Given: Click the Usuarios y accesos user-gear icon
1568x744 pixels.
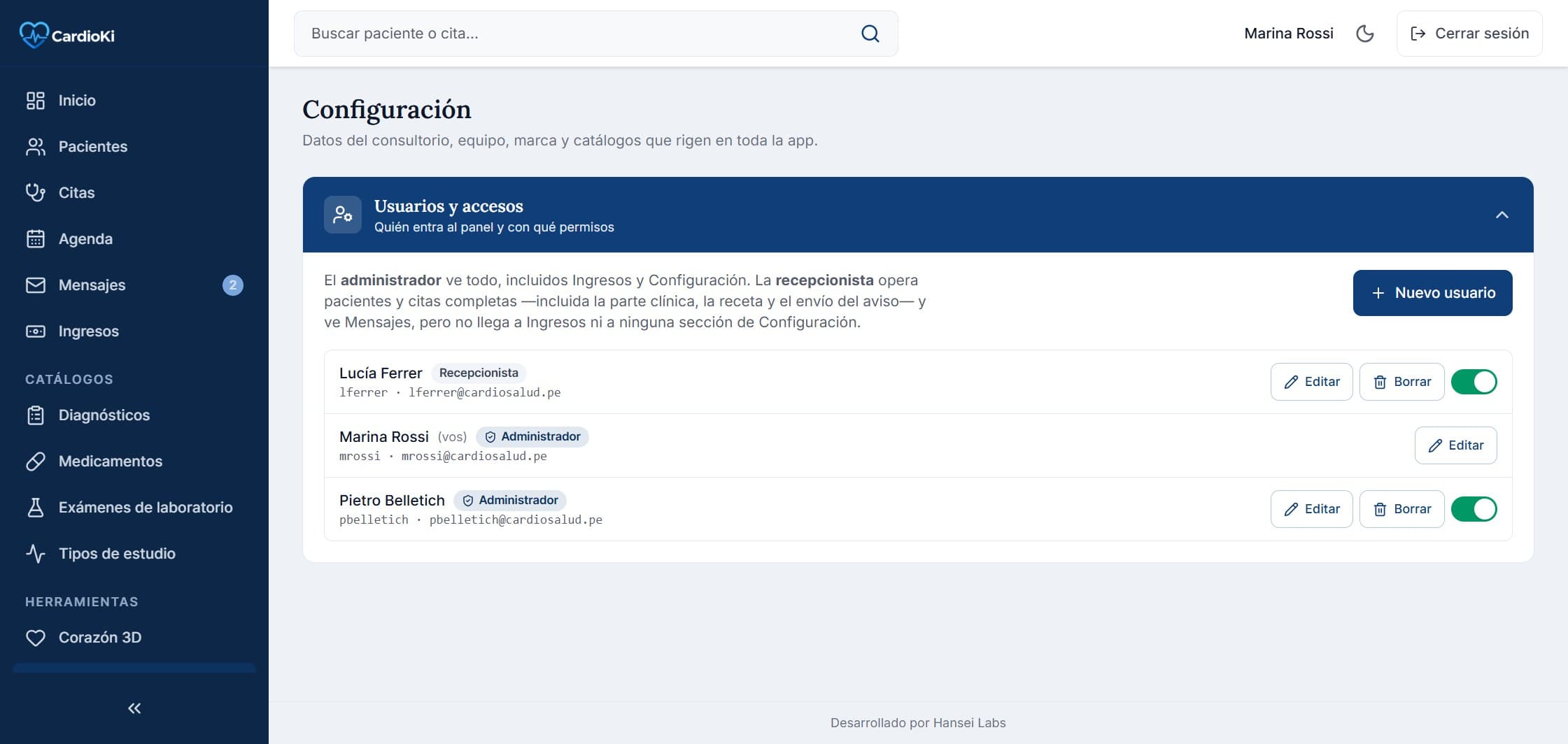Looking at the screenshot, I should [343, 215].
